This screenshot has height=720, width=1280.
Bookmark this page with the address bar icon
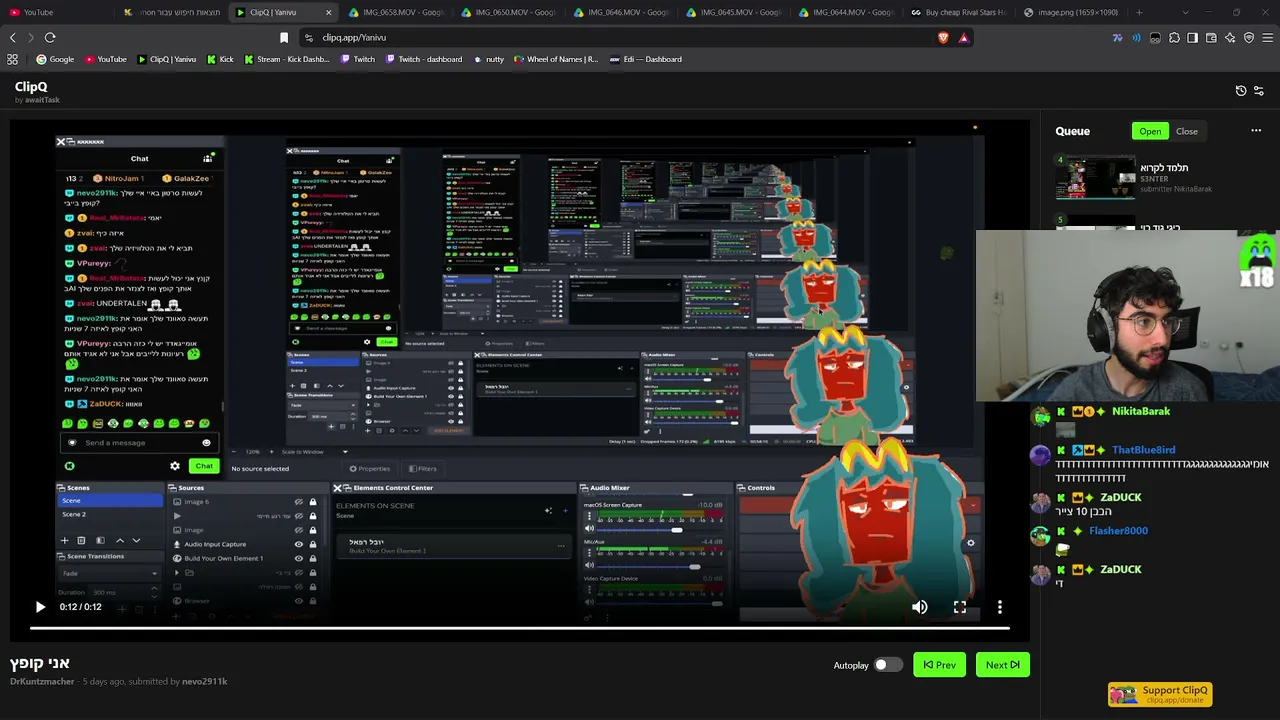[284, 37]
